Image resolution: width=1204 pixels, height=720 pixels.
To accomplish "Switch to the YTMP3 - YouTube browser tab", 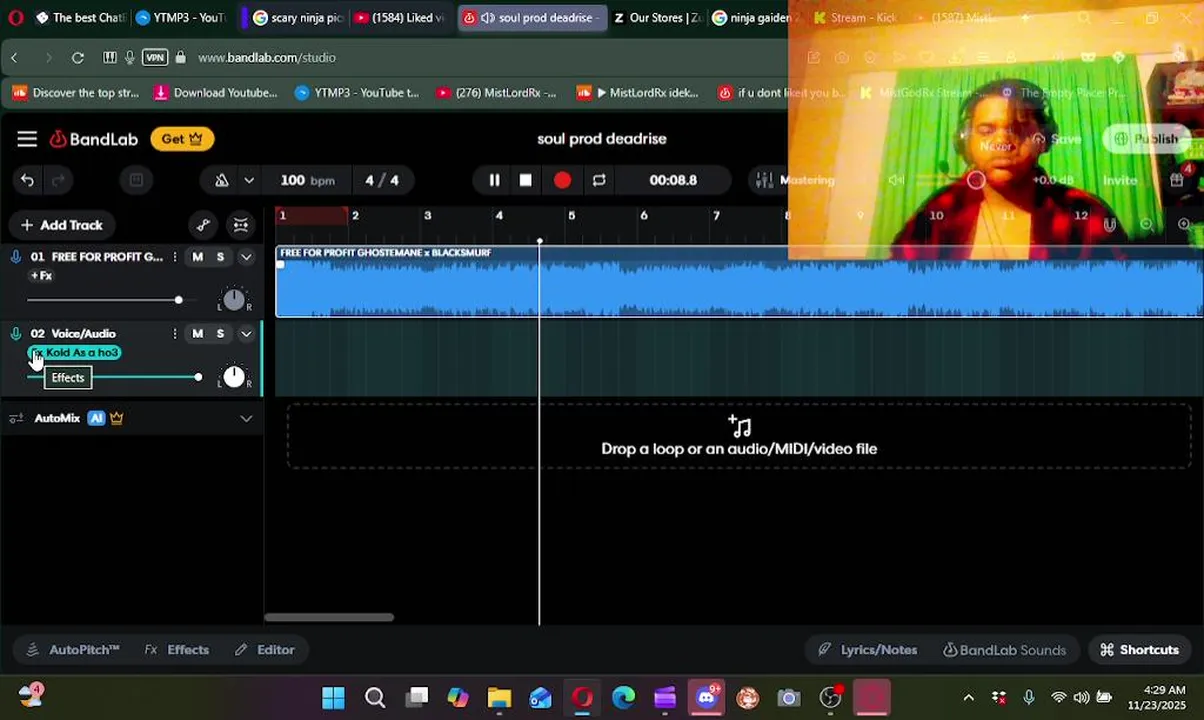I will (x=180, y=18).
